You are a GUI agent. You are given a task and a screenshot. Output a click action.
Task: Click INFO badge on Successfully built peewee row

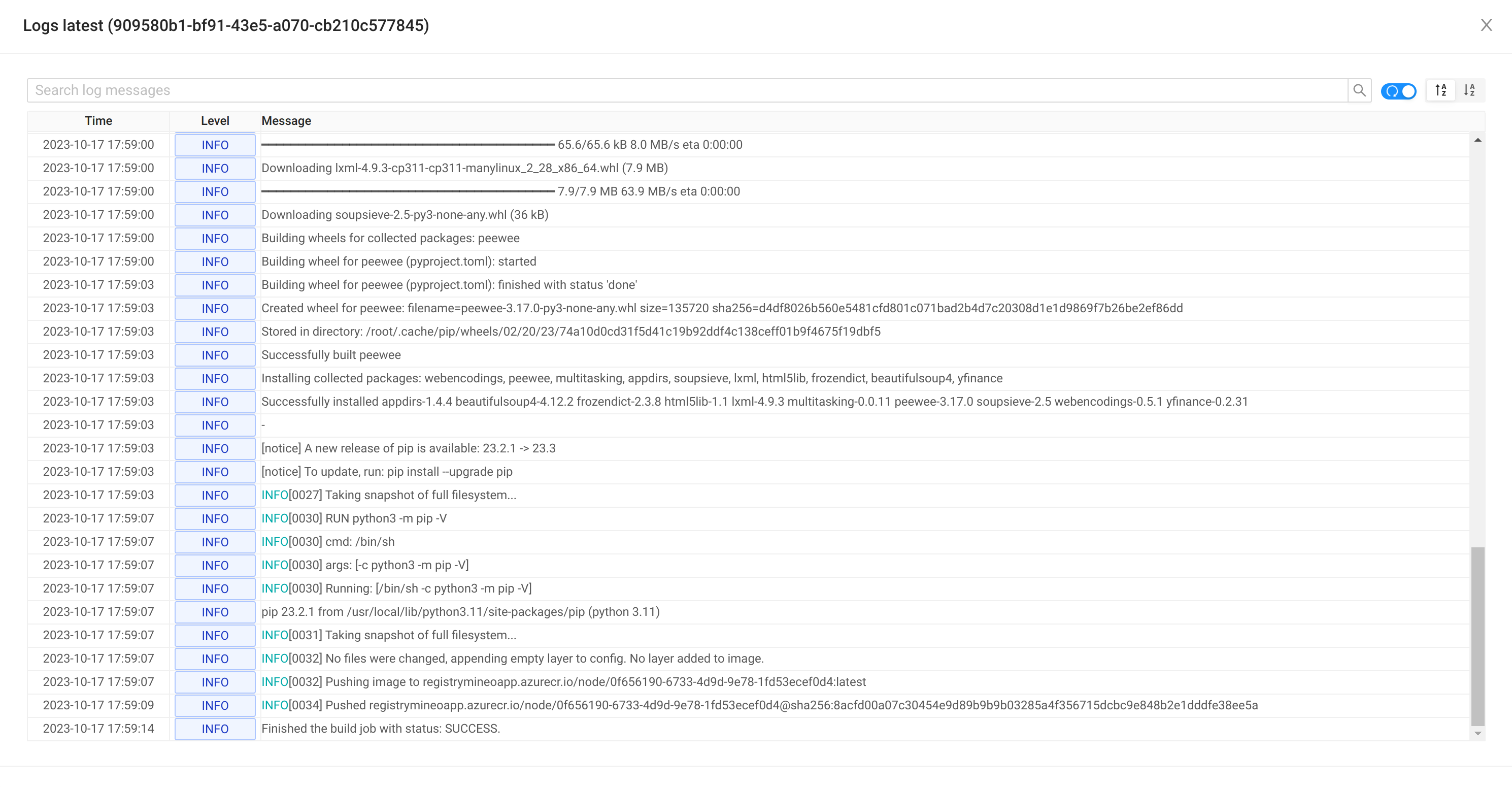(x=215, y=355)
